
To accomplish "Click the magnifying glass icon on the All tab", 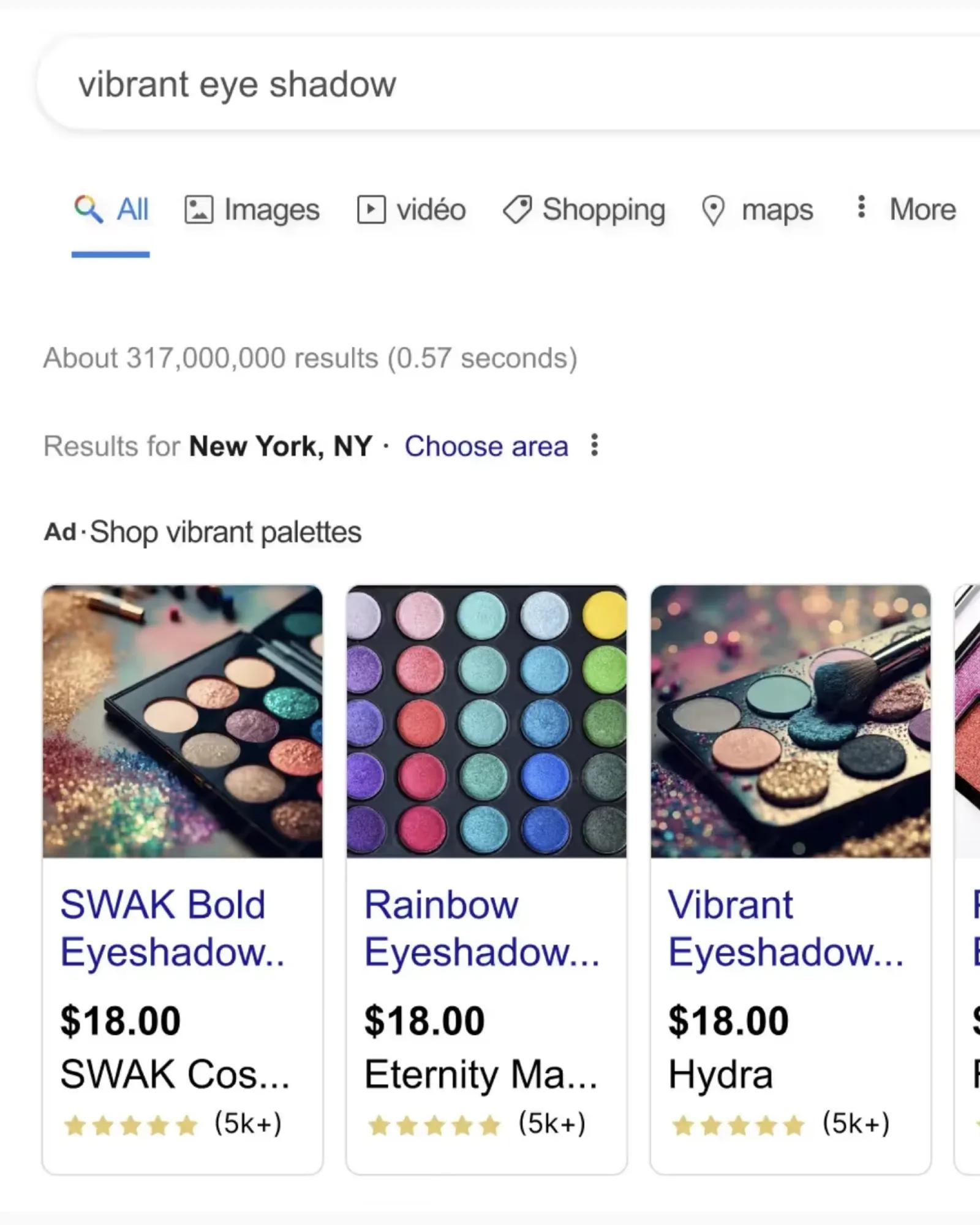I will (88, 209).
